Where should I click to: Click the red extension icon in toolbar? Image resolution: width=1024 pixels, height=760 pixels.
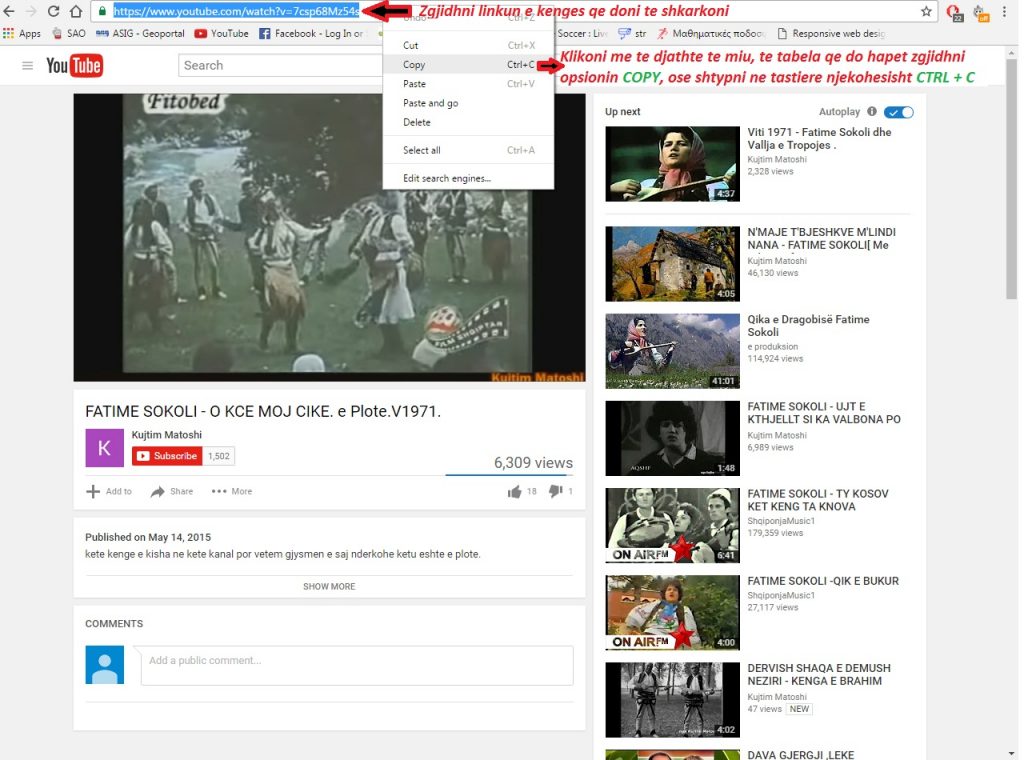tap(954, 12)
